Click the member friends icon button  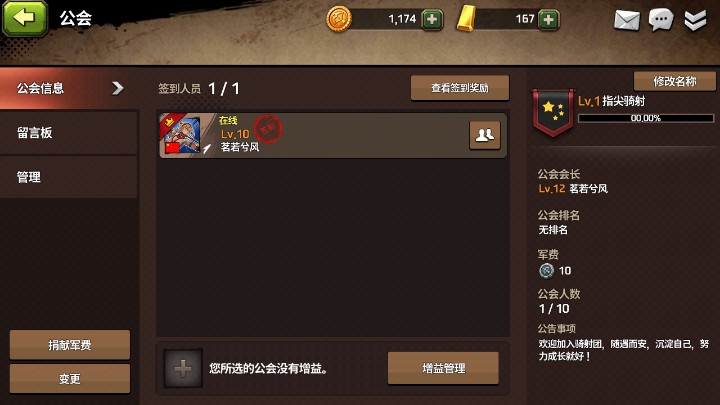484,135
